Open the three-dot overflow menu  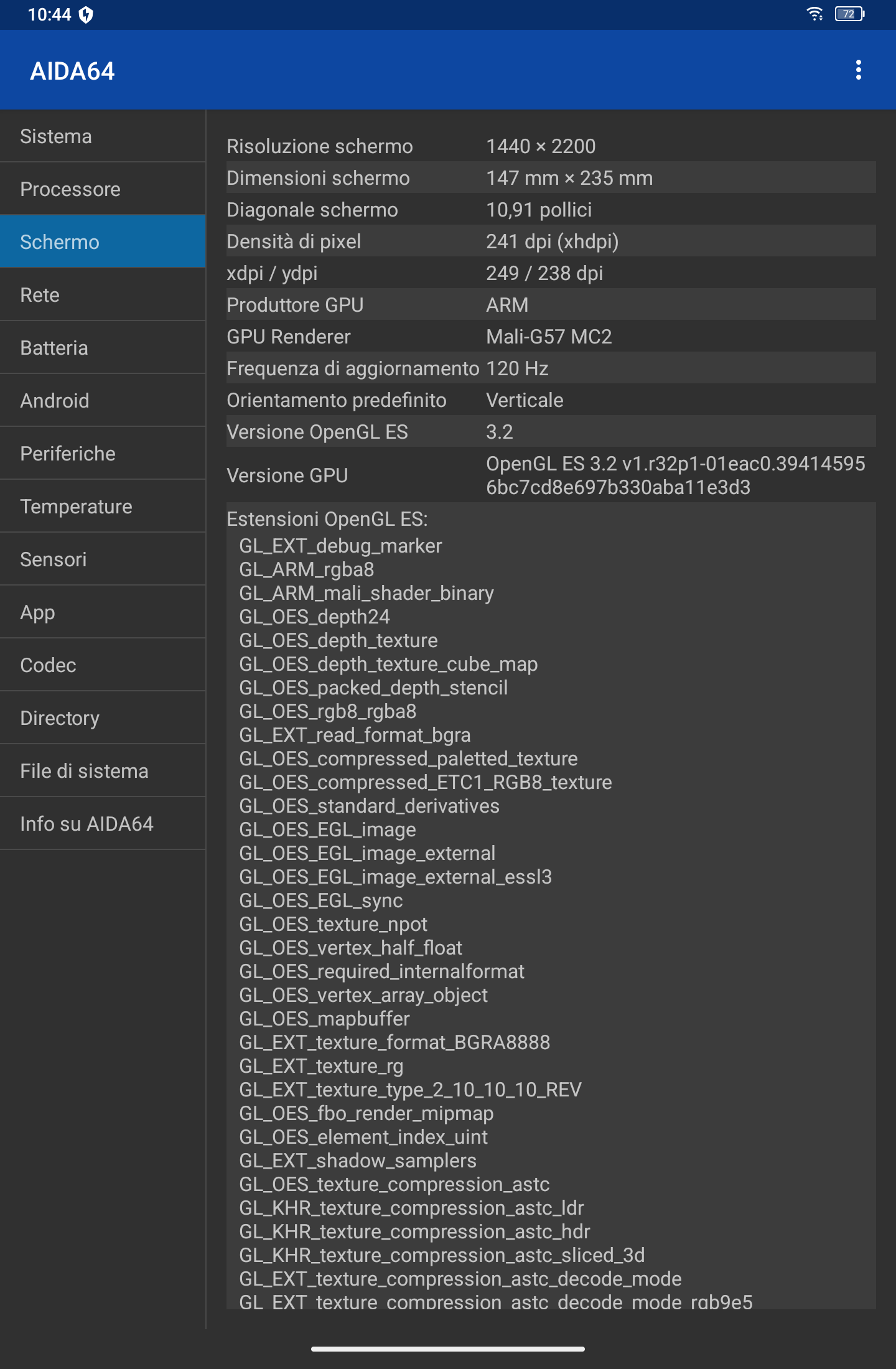tap(858, 70)
